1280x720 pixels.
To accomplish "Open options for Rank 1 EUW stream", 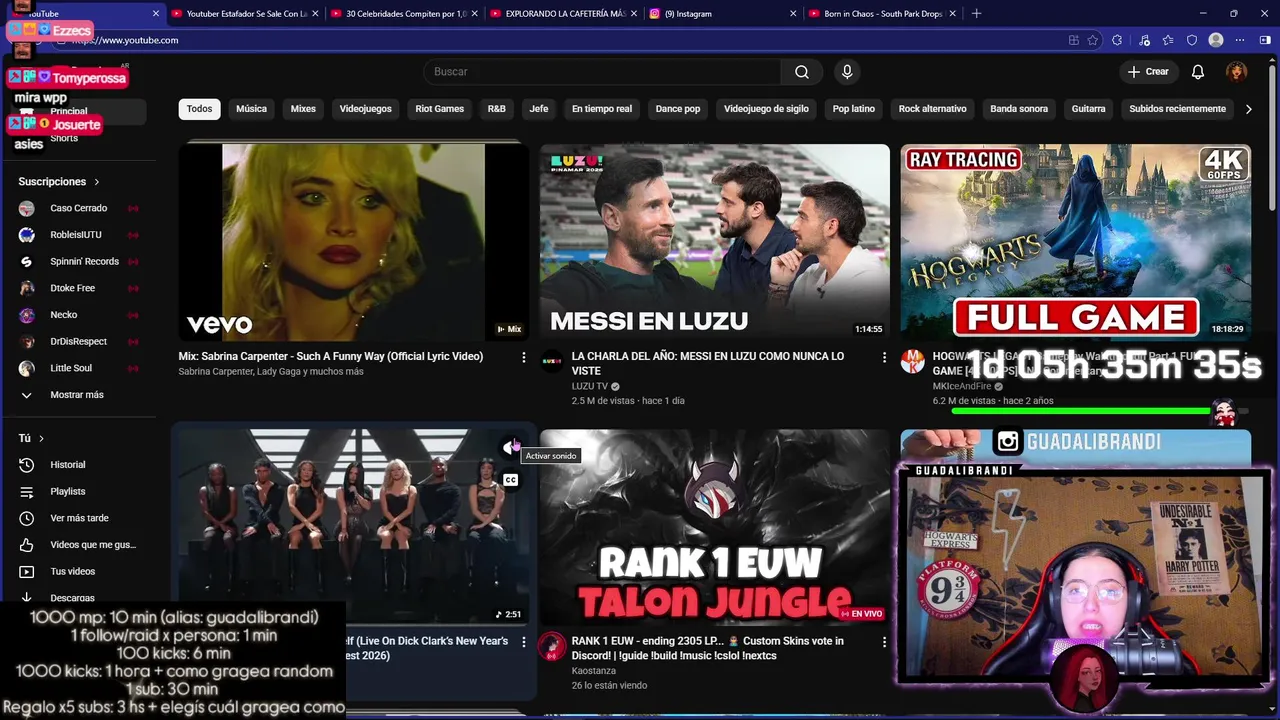I will (x=884, y=642).
